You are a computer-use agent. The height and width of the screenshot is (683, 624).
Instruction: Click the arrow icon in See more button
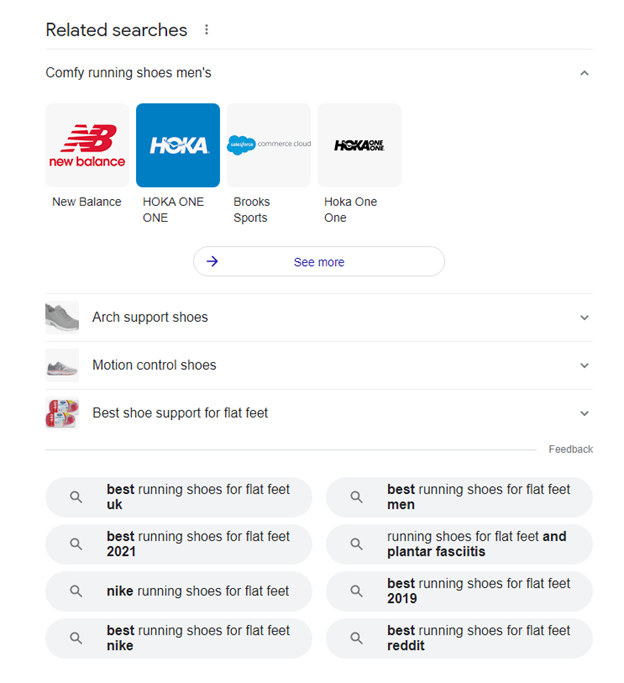pyautogui.click(x=212, y=261)
